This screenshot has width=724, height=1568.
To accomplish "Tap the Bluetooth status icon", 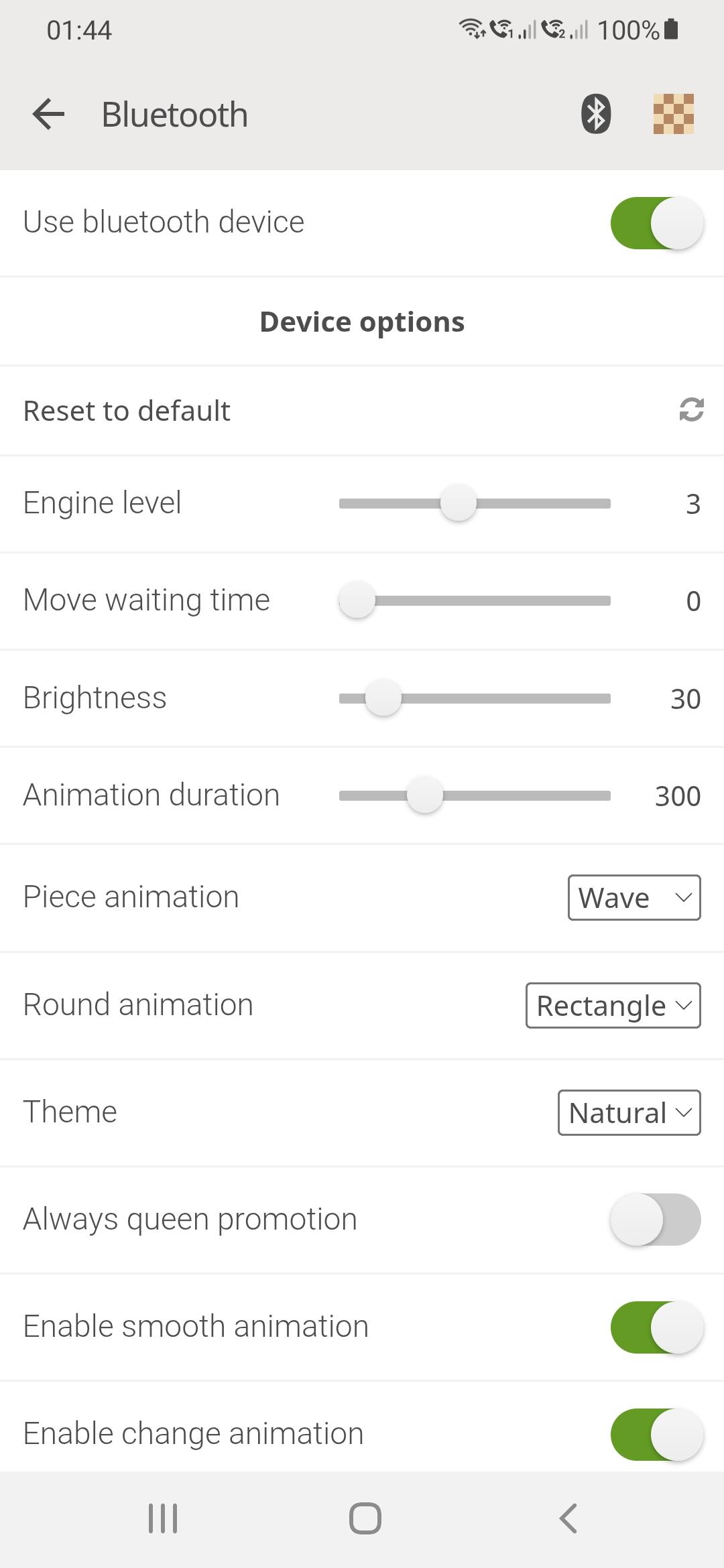I will point(595,114).
